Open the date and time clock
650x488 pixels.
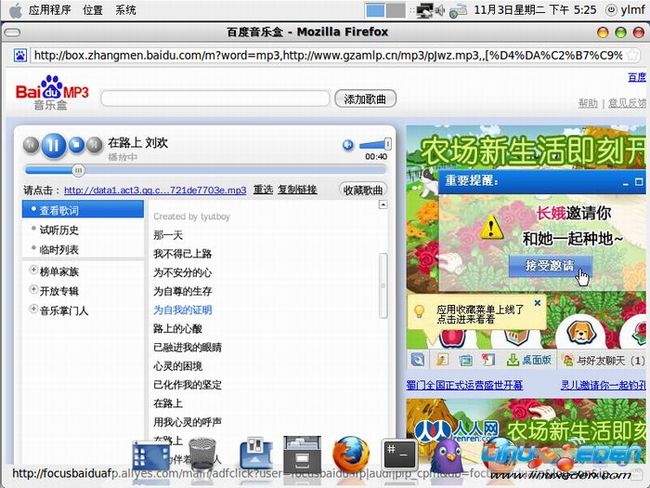pyautogui.click(x=535, y=10)
